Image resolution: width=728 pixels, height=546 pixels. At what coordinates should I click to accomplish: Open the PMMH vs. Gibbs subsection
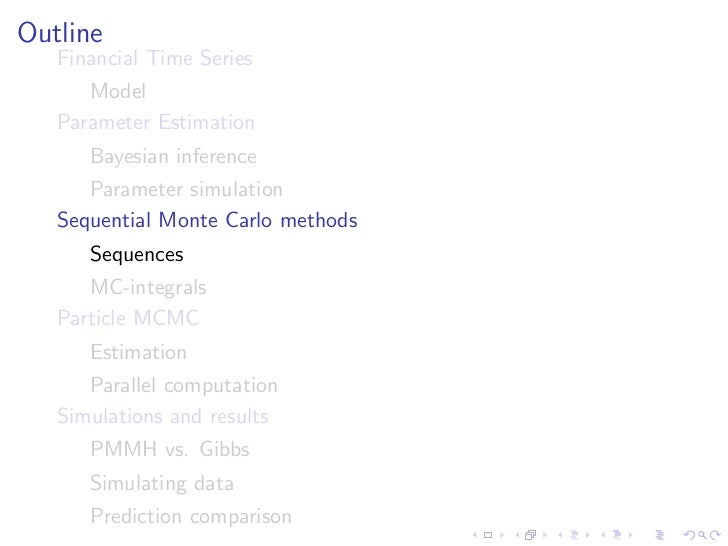170,449
